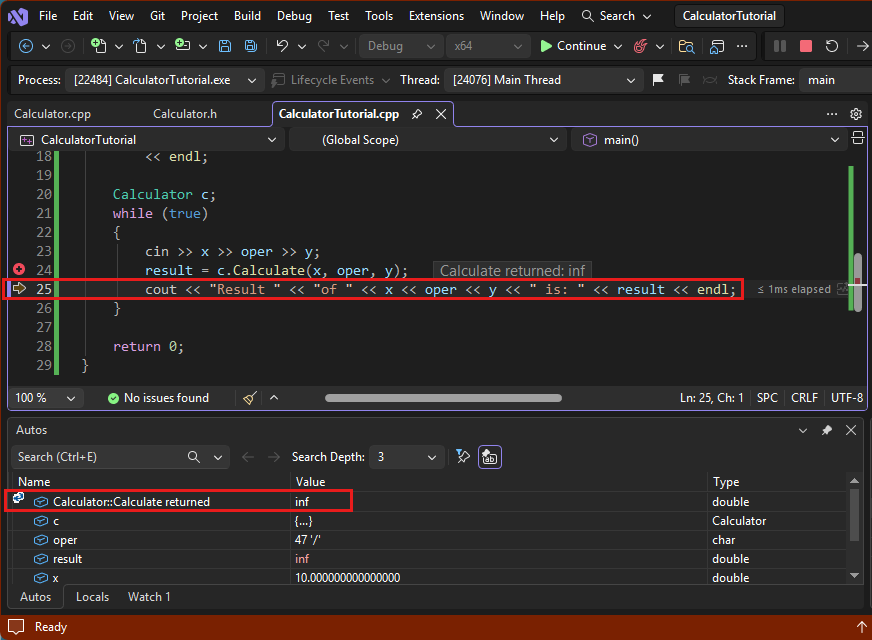The height and width of the screenshot is (640, 872).
Task: Open the Build menu
Action: (x=247, y=16)
